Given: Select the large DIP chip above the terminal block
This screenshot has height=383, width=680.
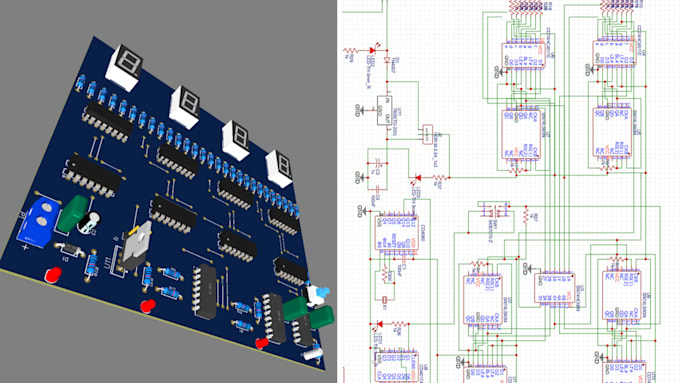Looking at the screenshot, I should [93, 176].
